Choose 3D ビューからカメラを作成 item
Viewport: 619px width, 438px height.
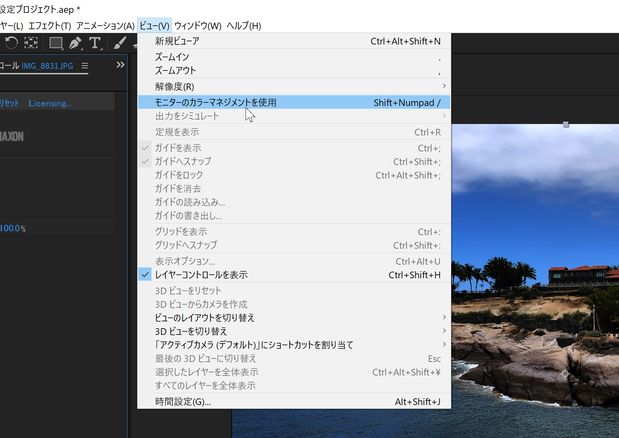(294, 304)
